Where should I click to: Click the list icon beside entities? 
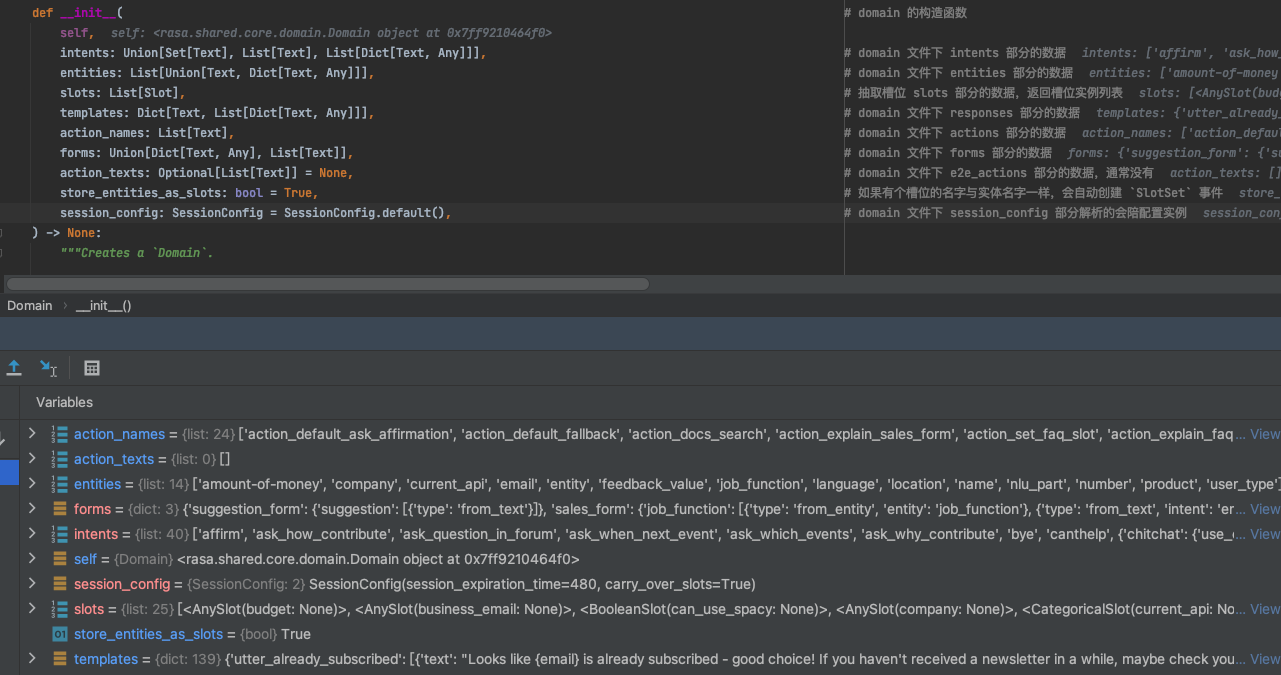point(60,484)
